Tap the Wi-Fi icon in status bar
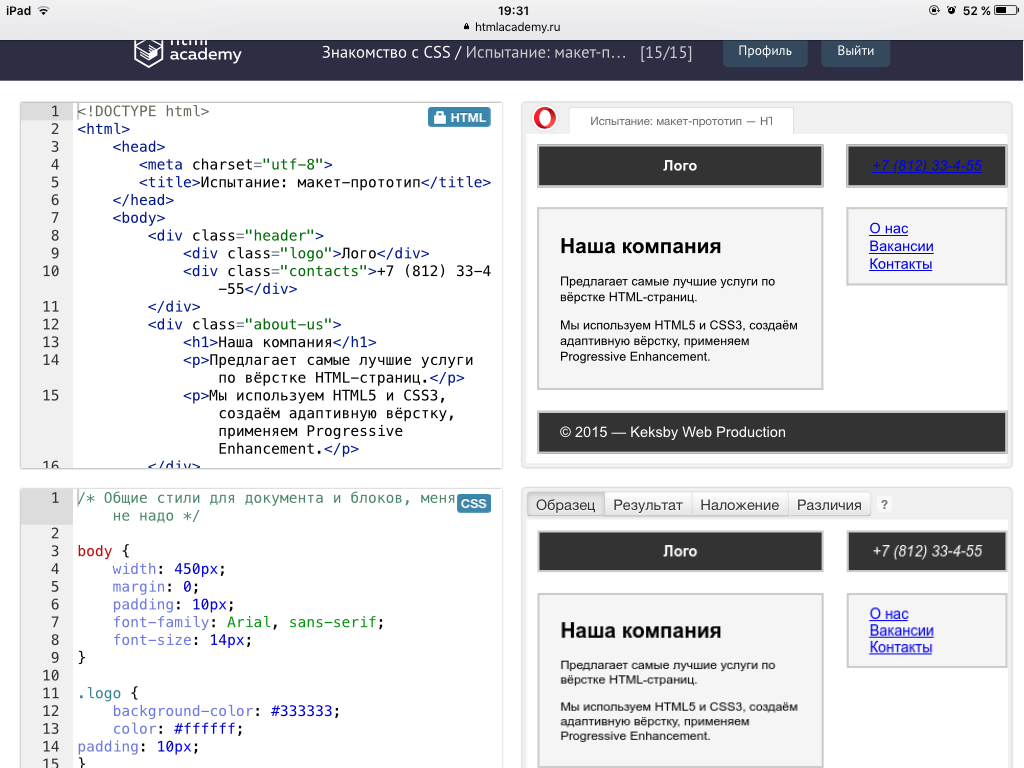The image size is (1024, 768). pos(44,10)
